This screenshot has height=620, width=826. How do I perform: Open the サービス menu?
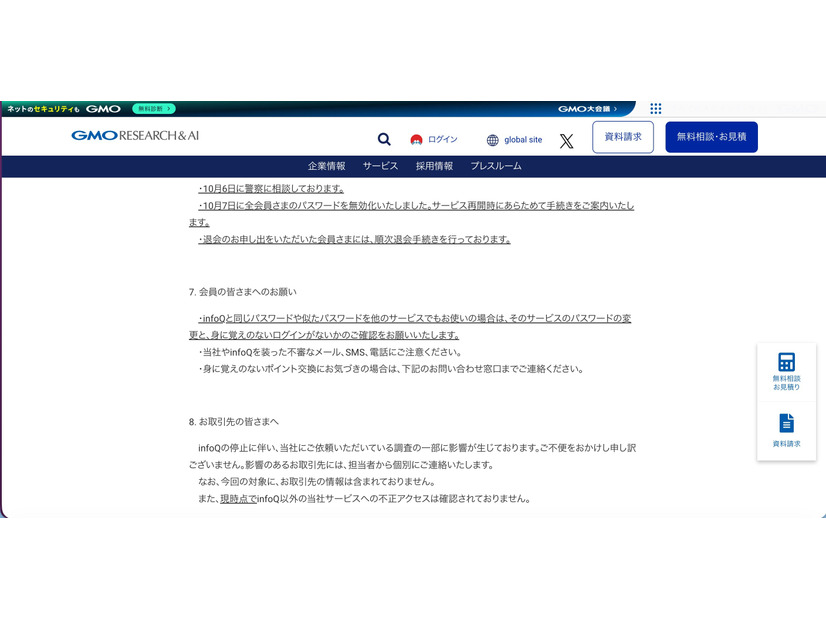point(380,166)
